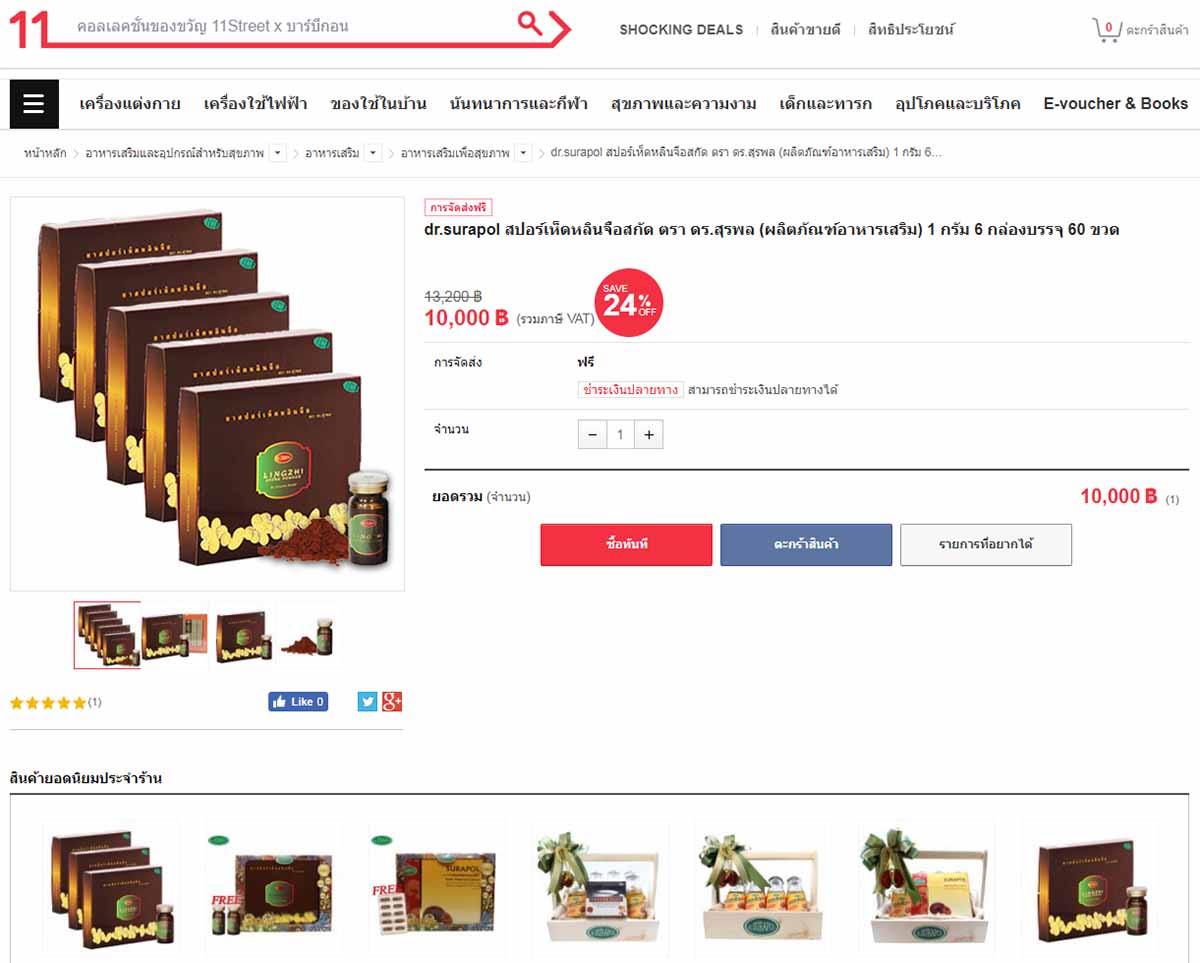Expand the อาหารเสริม breadcrumb dropdown
This screenshot has height=963, width=1200.
373,153
